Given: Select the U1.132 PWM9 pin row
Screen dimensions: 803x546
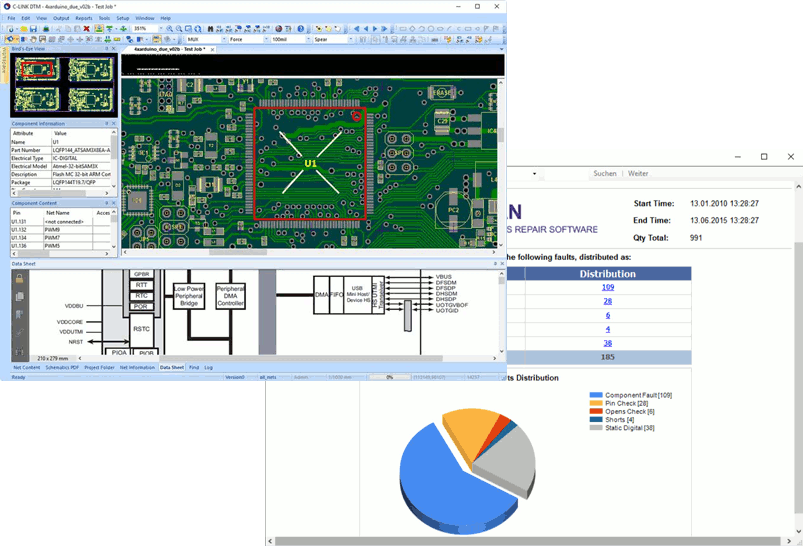Looking at the screenshot, I should 60,230.
